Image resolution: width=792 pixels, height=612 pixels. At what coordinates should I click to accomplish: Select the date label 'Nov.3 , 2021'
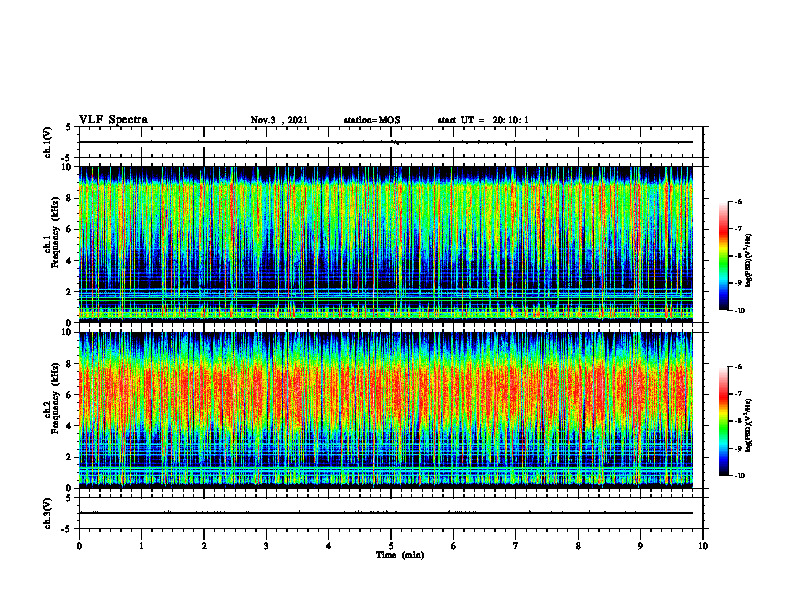279,120
